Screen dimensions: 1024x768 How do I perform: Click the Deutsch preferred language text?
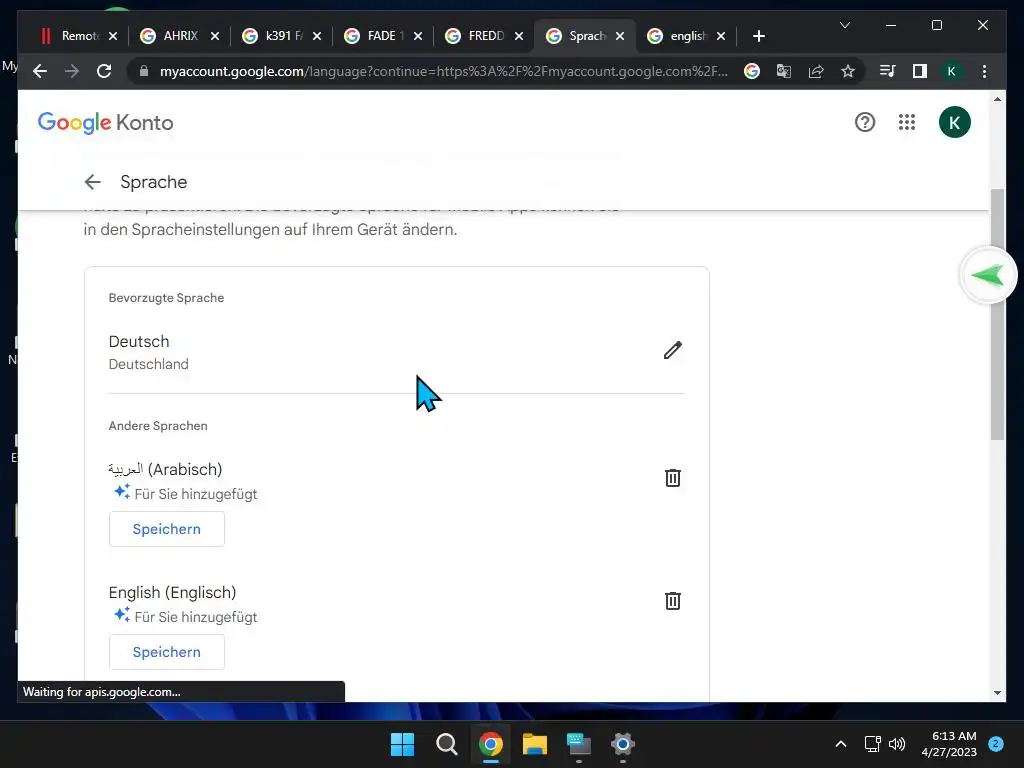139,342
